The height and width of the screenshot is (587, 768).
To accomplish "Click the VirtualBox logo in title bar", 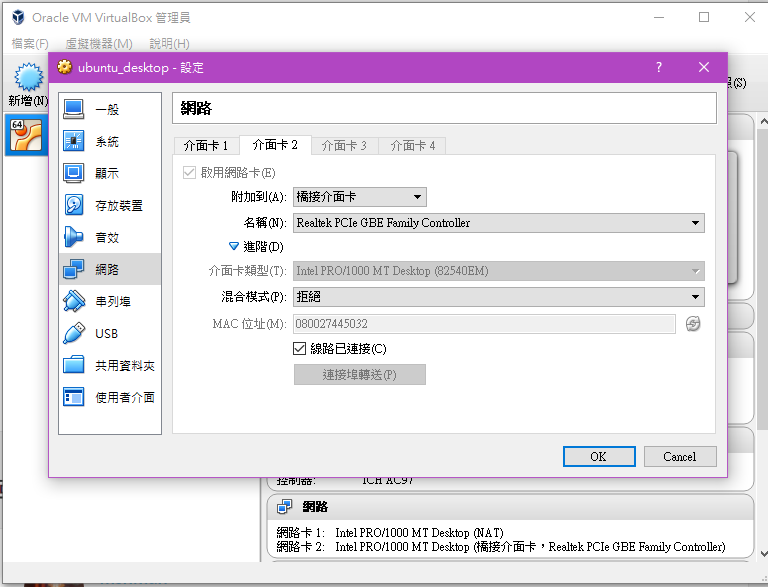I will click(x=18, y=17).
